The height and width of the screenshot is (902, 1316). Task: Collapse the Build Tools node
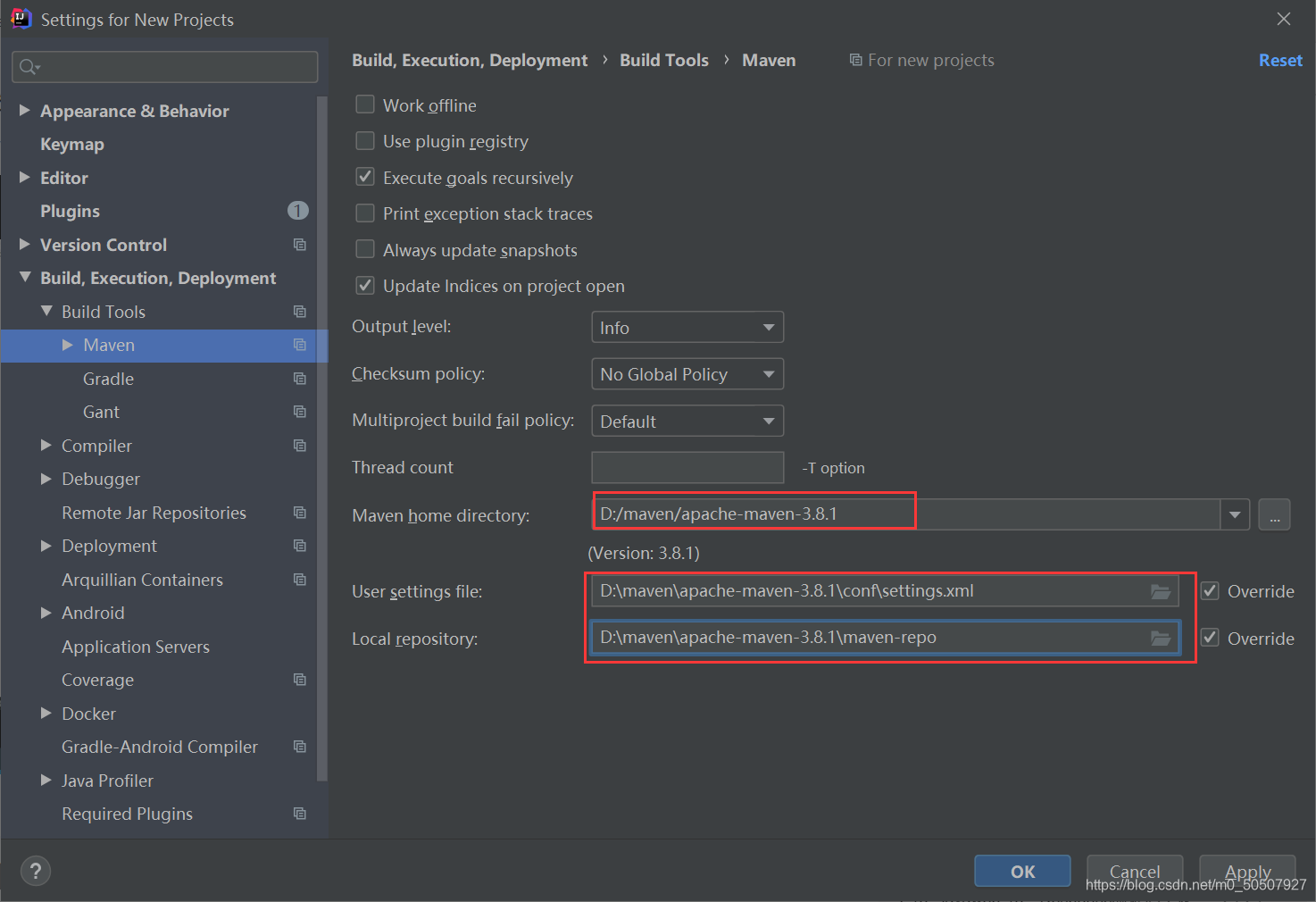[46, 311]
